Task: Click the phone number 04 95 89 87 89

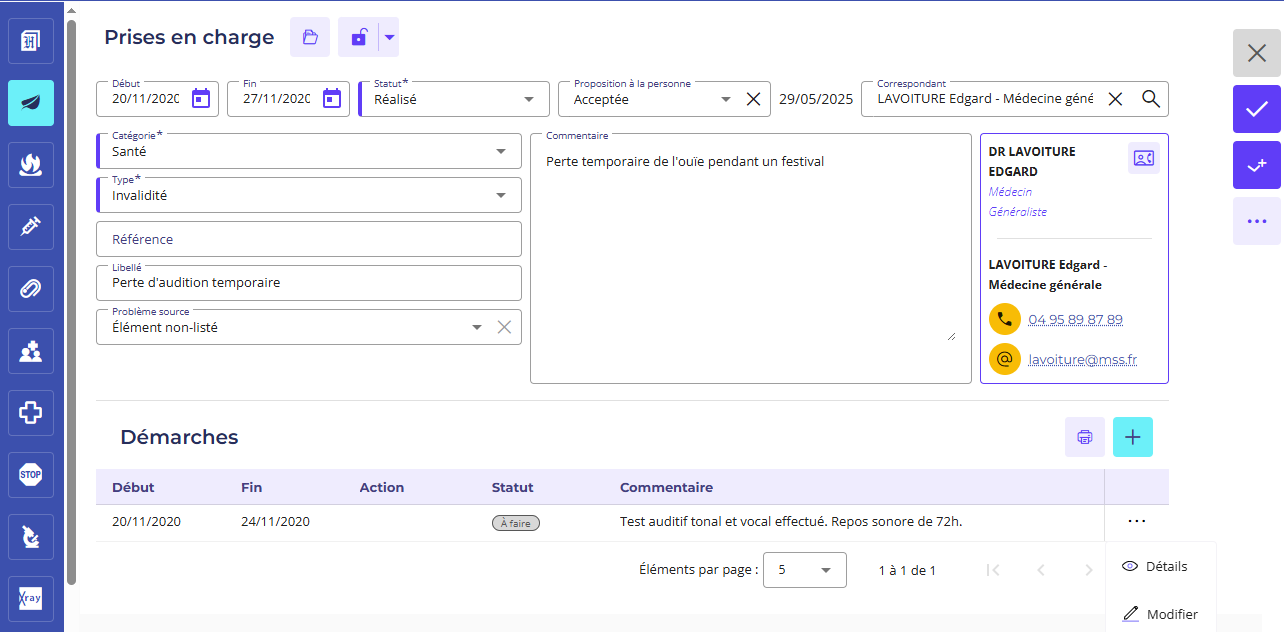Action: (1075, 320)
